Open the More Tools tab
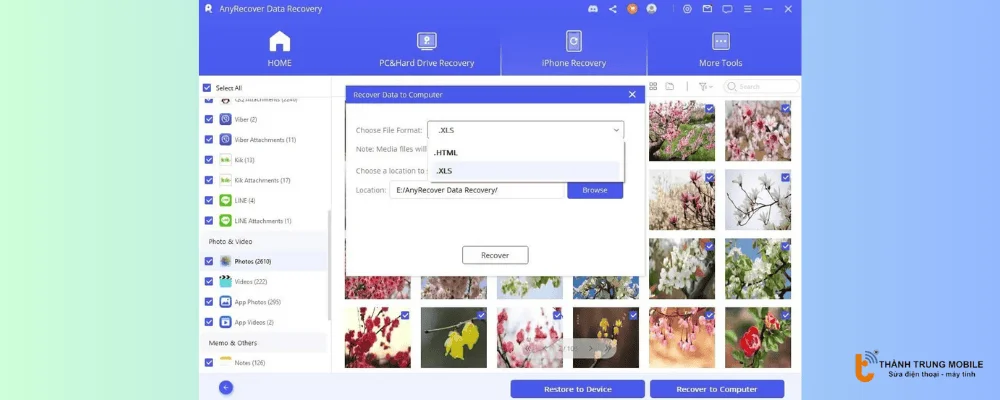Screen dimensions: 1000x400 tap(720, 49)
